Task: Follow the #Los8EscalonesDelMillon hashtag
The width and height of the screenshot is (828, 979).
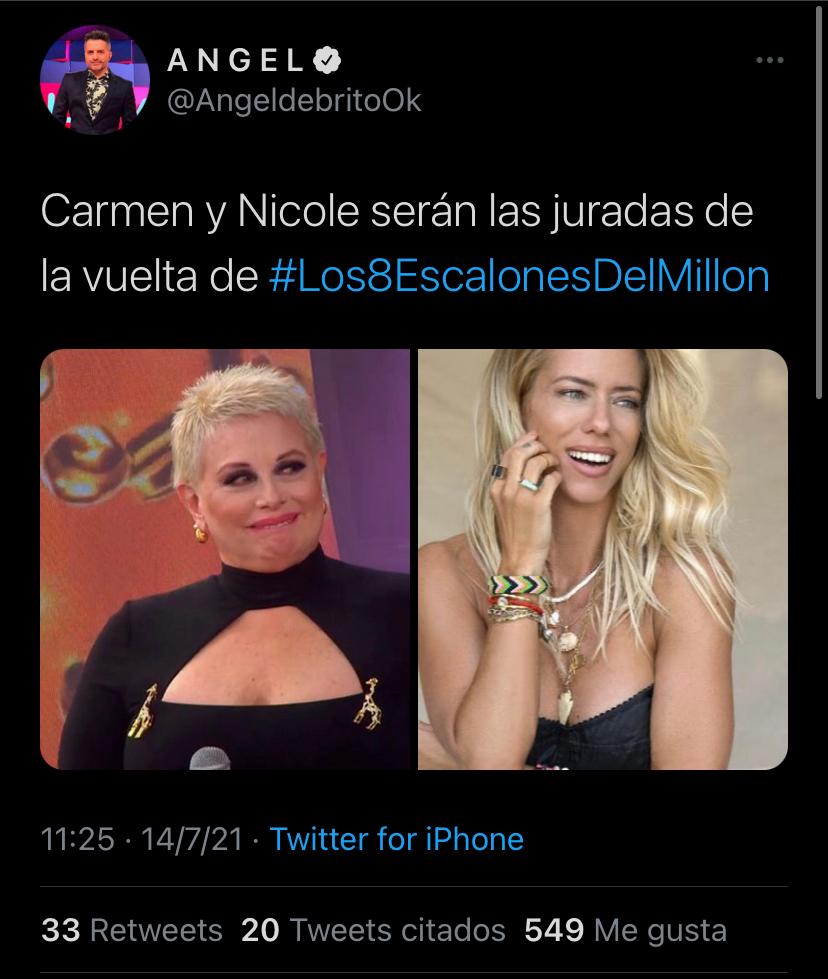Action: click(519, 276)
